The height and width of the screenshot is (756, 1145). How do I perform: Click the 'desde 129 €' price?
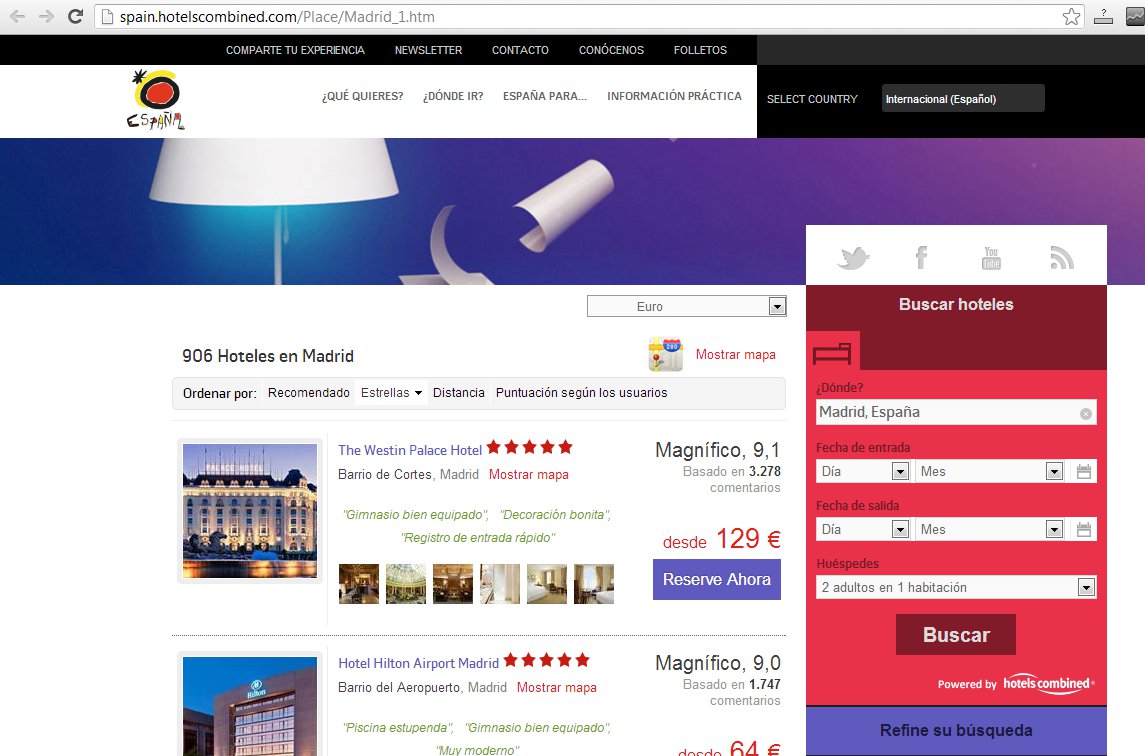[721, 540]
